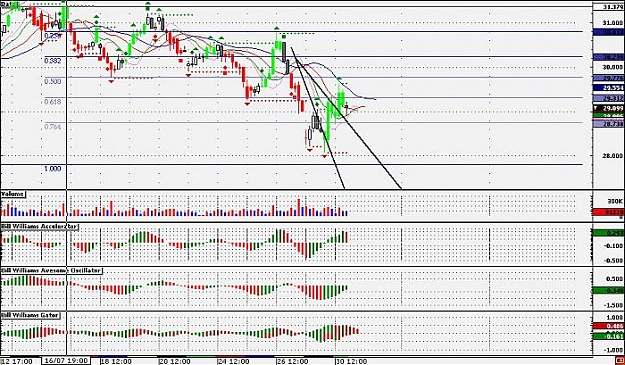The height and width of the screenshot is (365, 625).
Task: Click the red 0.486 Gator value tag
Action: (x=609, y=326)
